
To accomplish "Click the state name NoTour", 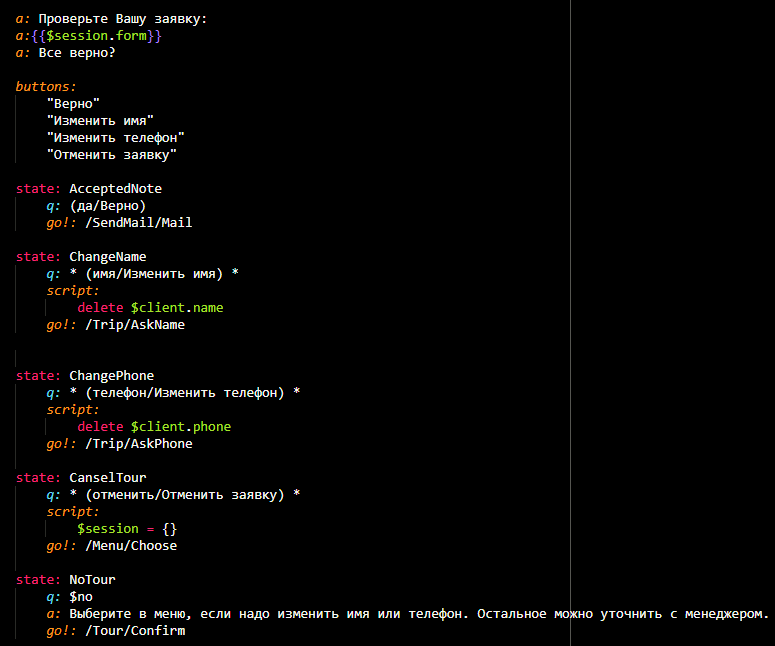I will (92, 580).
